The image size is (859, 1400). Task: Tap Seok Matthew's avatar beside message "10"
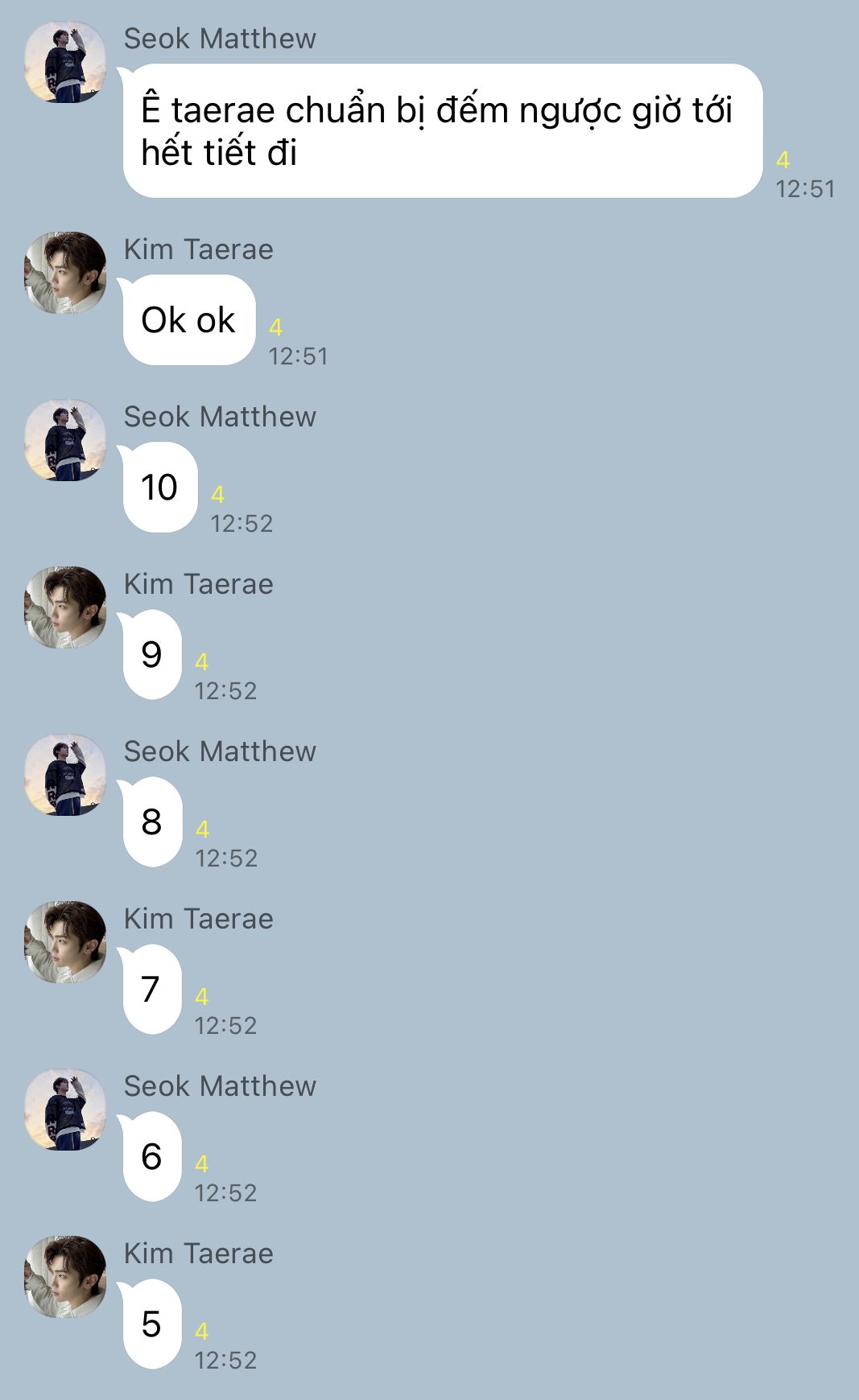(x=65, y=440)
